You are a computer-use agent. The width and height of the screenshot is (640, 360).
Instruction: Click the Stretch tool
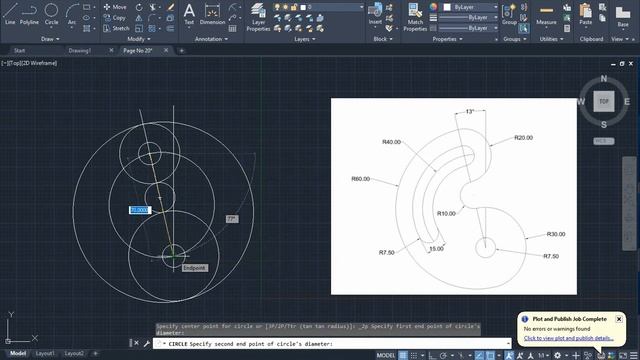pos(116,28)
